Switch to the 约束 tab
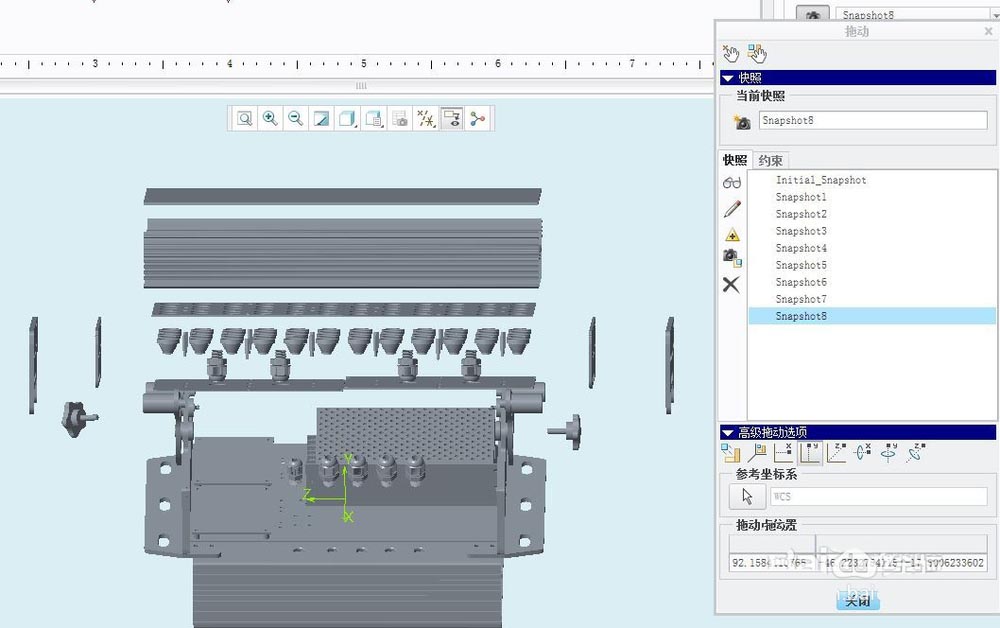 tap(770, 160)
